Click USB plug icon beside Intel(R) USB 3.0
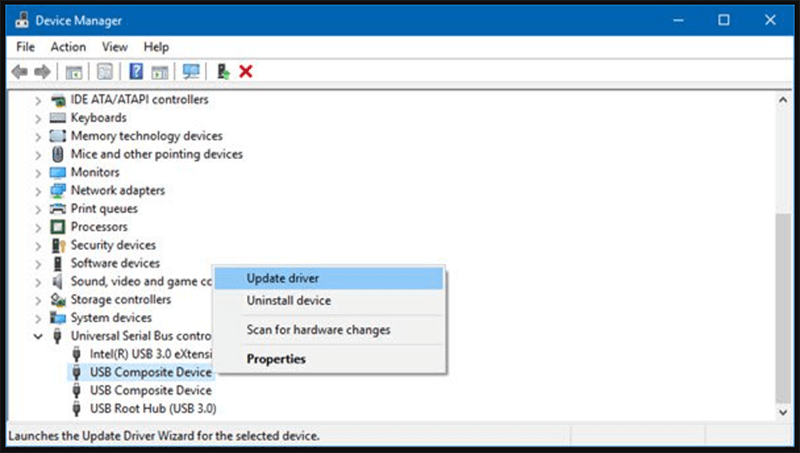This screenshot has width=800, height=453. coord(77,354)
